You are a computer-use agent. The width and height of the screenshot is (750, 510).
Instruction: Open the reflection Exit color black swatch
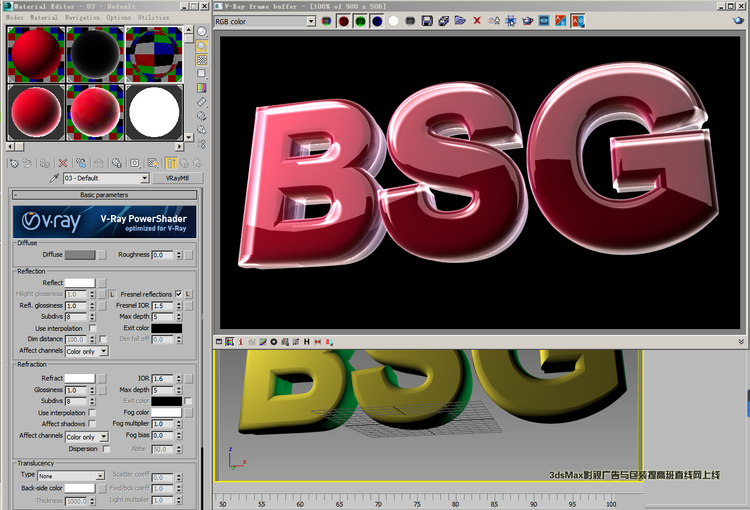pyautogui.click(x=166, y=328)
